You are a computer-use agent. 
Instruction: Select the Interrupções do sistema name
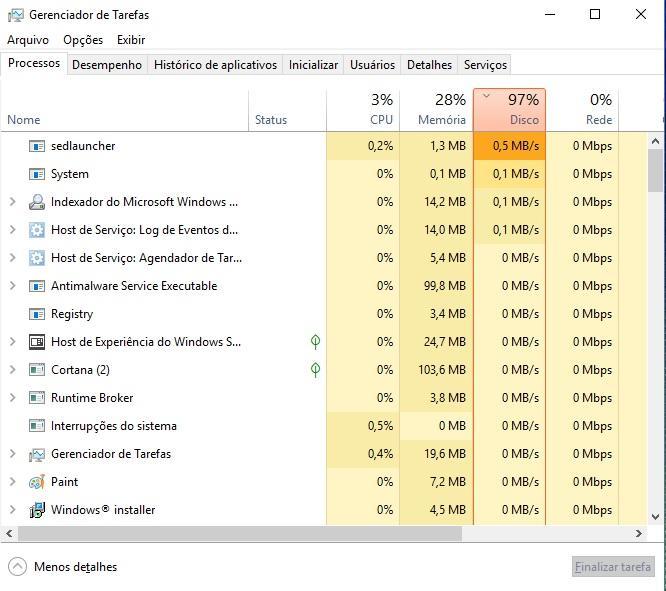(x=113, y=426)
